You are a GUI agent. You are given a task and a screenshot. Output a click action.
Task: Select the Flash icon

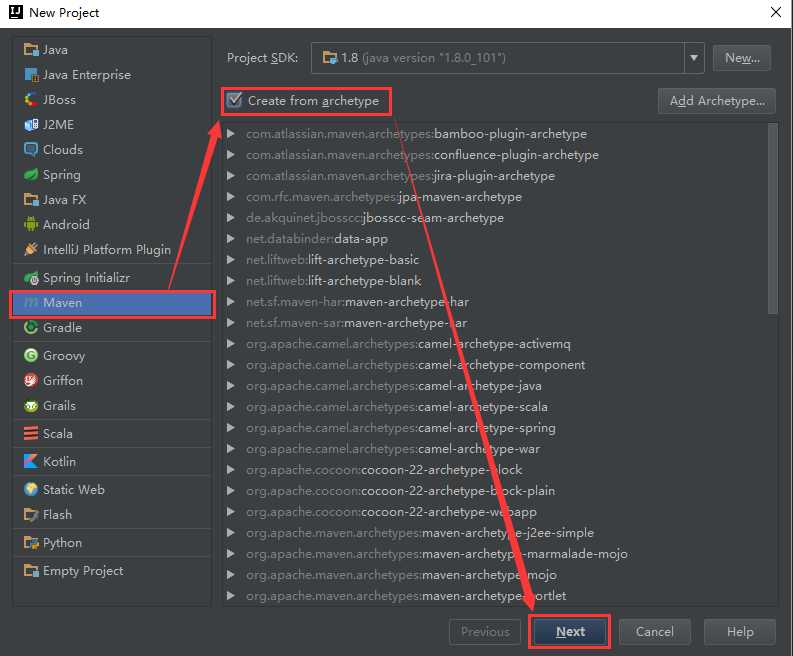[x=31, y=514]
